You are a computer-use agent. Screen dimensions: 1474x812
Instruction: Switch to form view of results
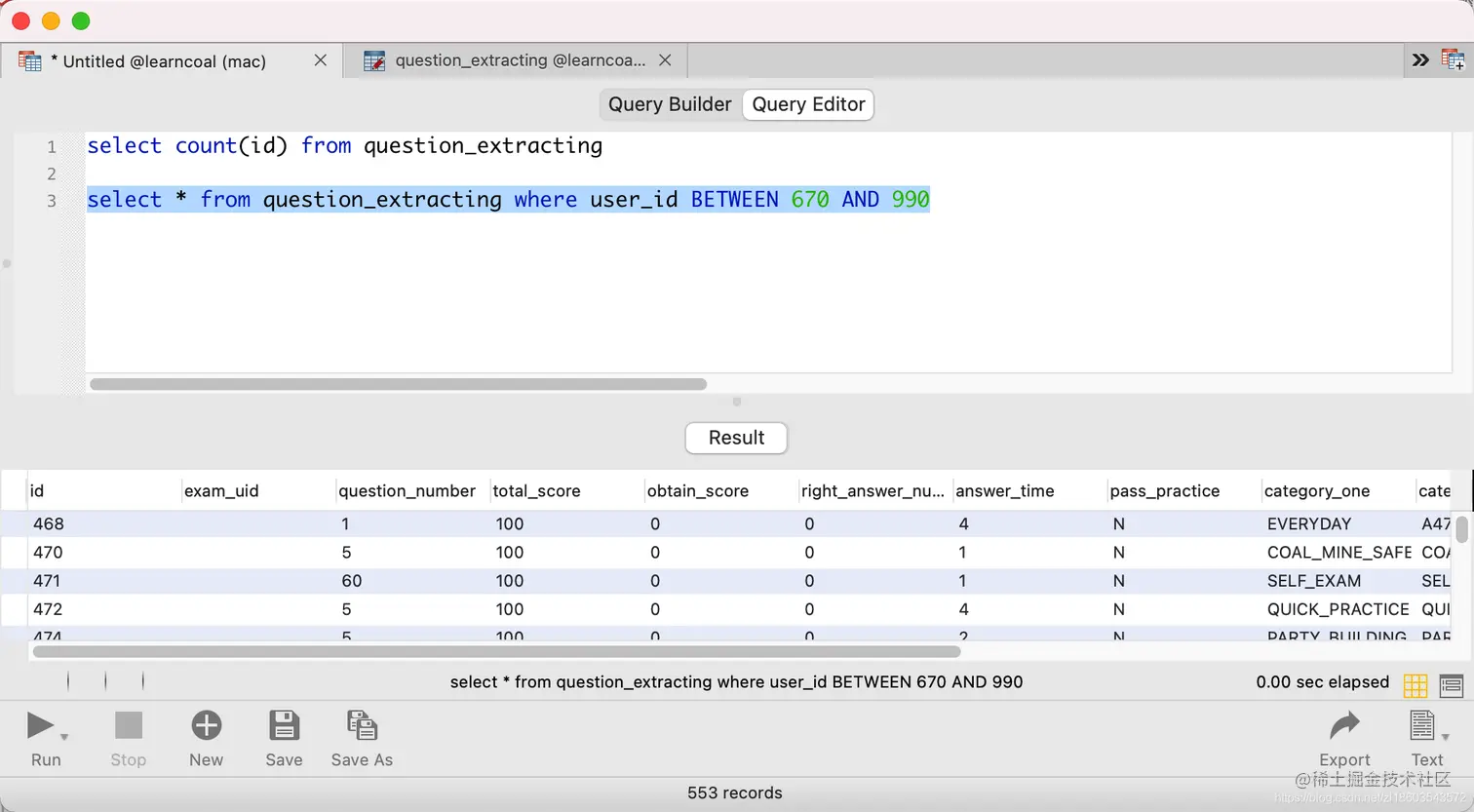1452,685
